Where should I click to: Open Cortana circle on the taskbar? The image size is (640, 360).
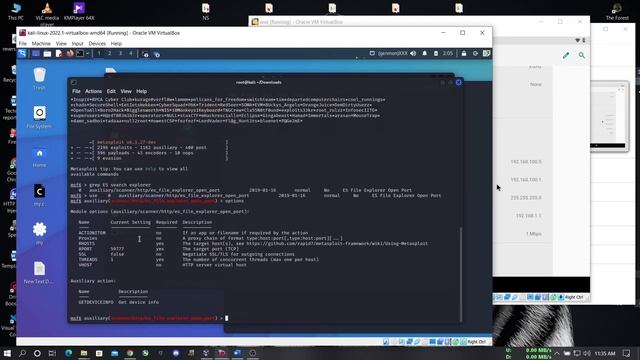pyautogui.click(x=37, y=353)
